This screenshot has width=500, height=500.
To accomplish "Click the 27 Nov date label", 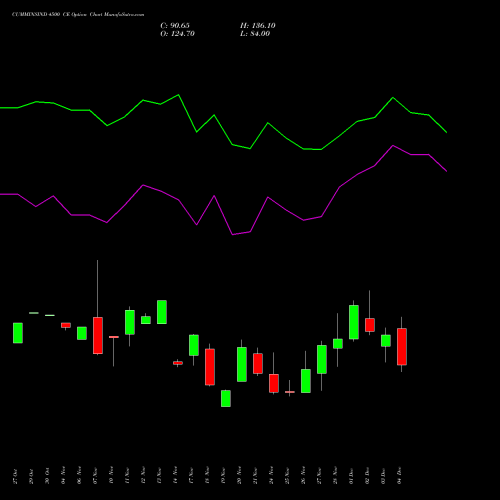I will (319, 476).
